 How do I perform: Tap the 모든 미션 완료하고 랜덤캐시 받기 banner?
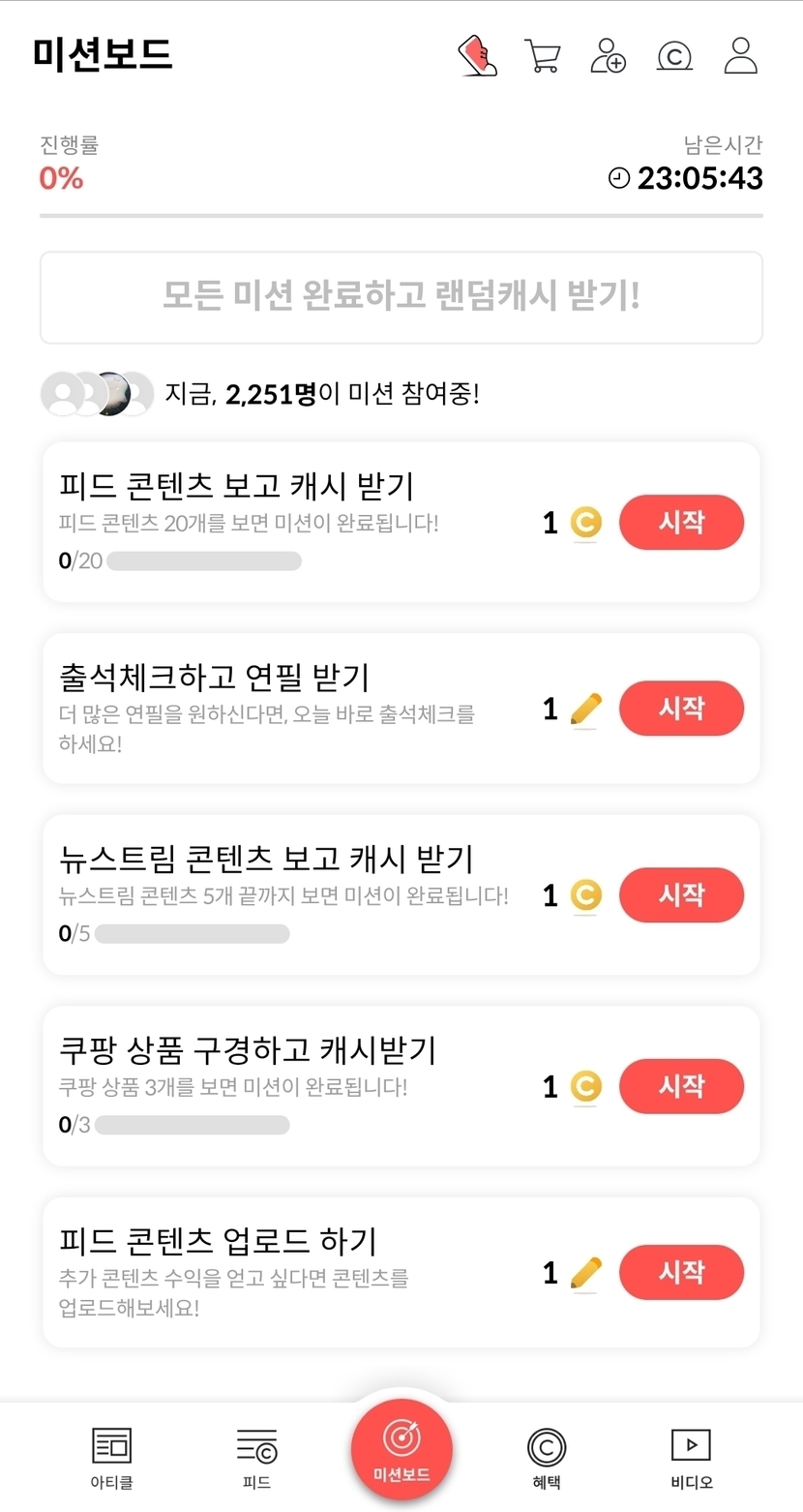point(401,297)
